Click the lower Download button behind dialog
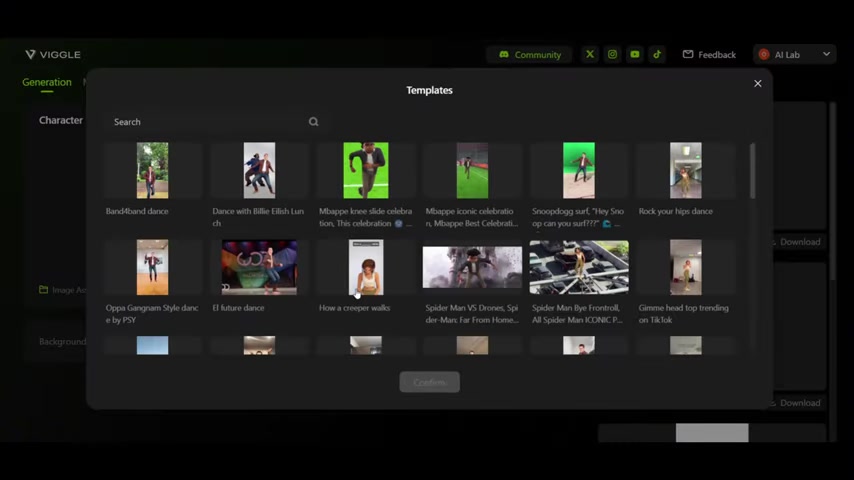Viewport: 854px width, 480px height. [x=796, y=403]
